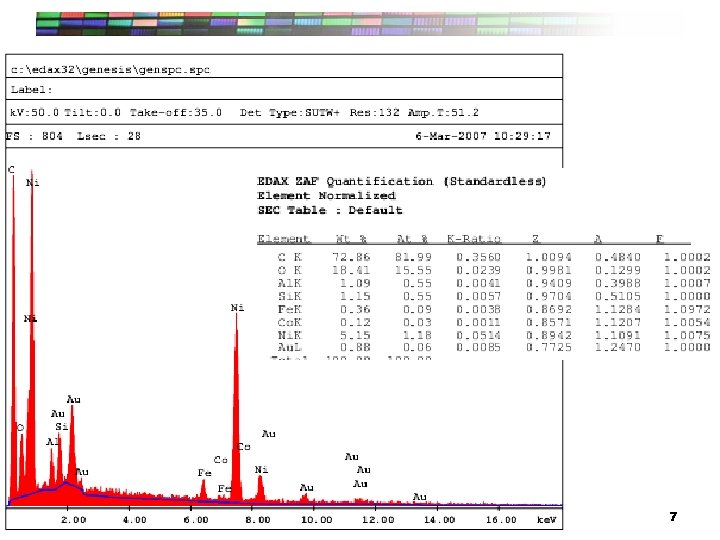The width and height of the screenshot is (720, 540).
Task: Click the "A" column header
Action: click(x=597, y=239)
